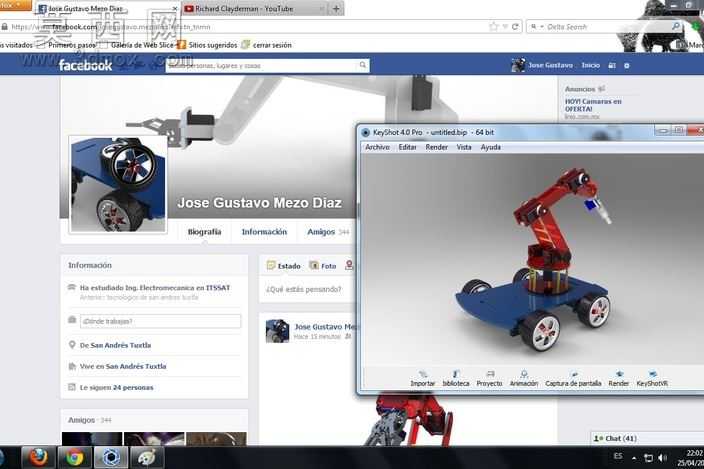
Task: Open 'cerrar sesión' bookmark
Action: 267,45
